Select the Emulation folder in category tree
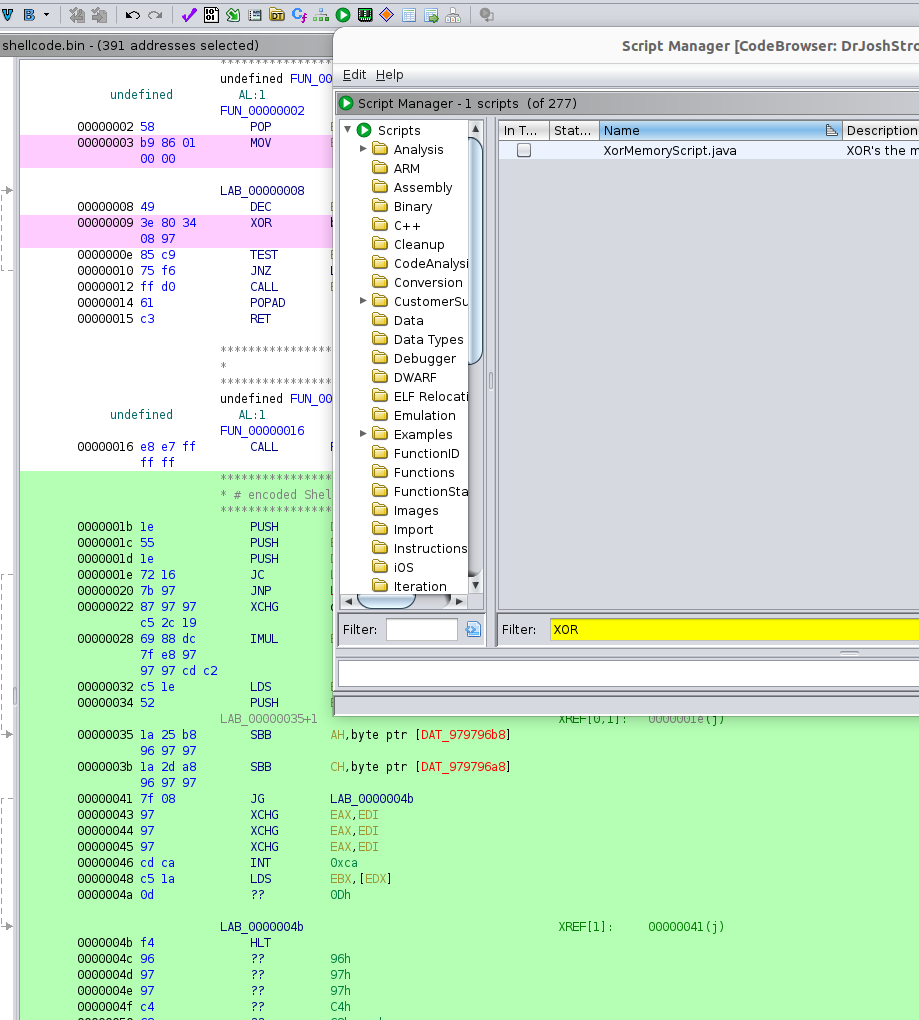This screenshot has height=1020, width=919. (424, 415)
